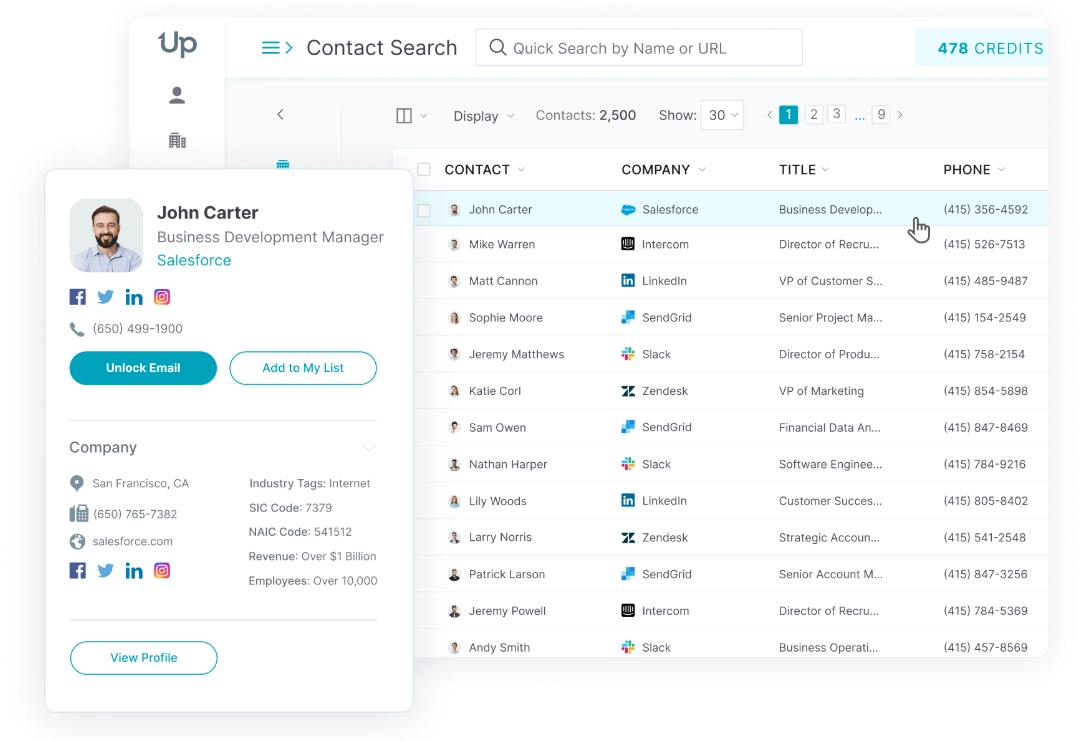The image size is (1085, 741).
Task: Go to page 2
Action: (x=814, y=114)
